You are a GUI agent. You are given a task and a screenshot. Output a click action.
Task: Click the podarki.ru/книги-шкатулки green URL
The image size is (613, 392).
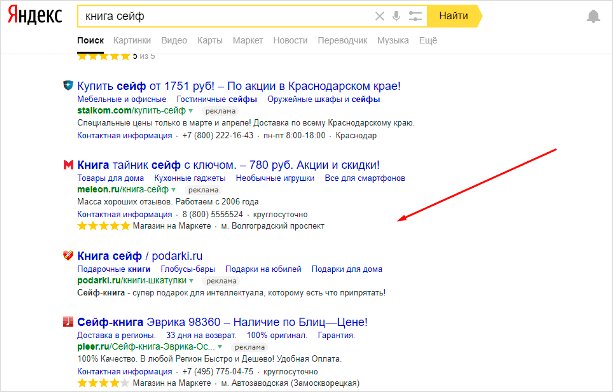tap(132, 281)
